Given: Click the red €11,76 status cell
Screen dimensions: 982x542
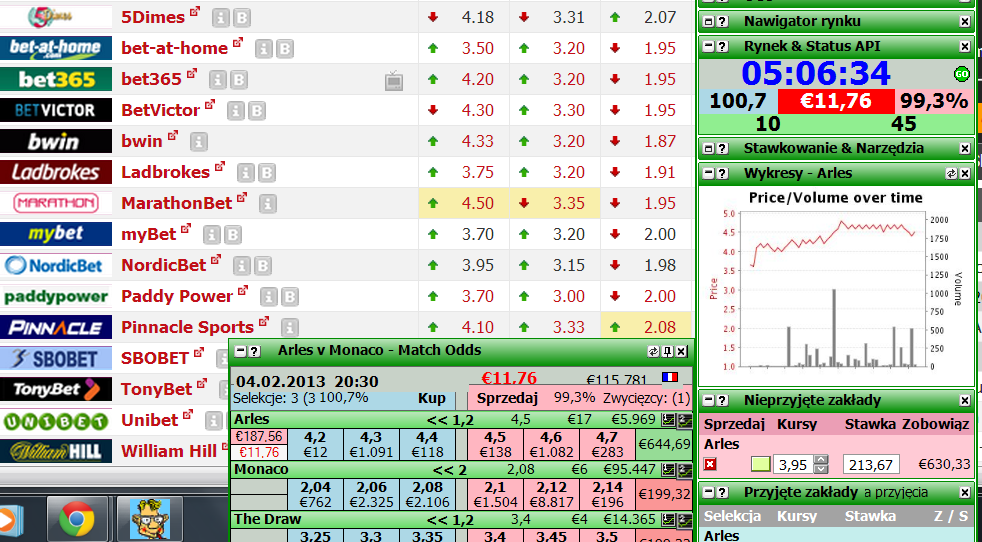Looking at the screenshot, I should (x=836, y=102).
